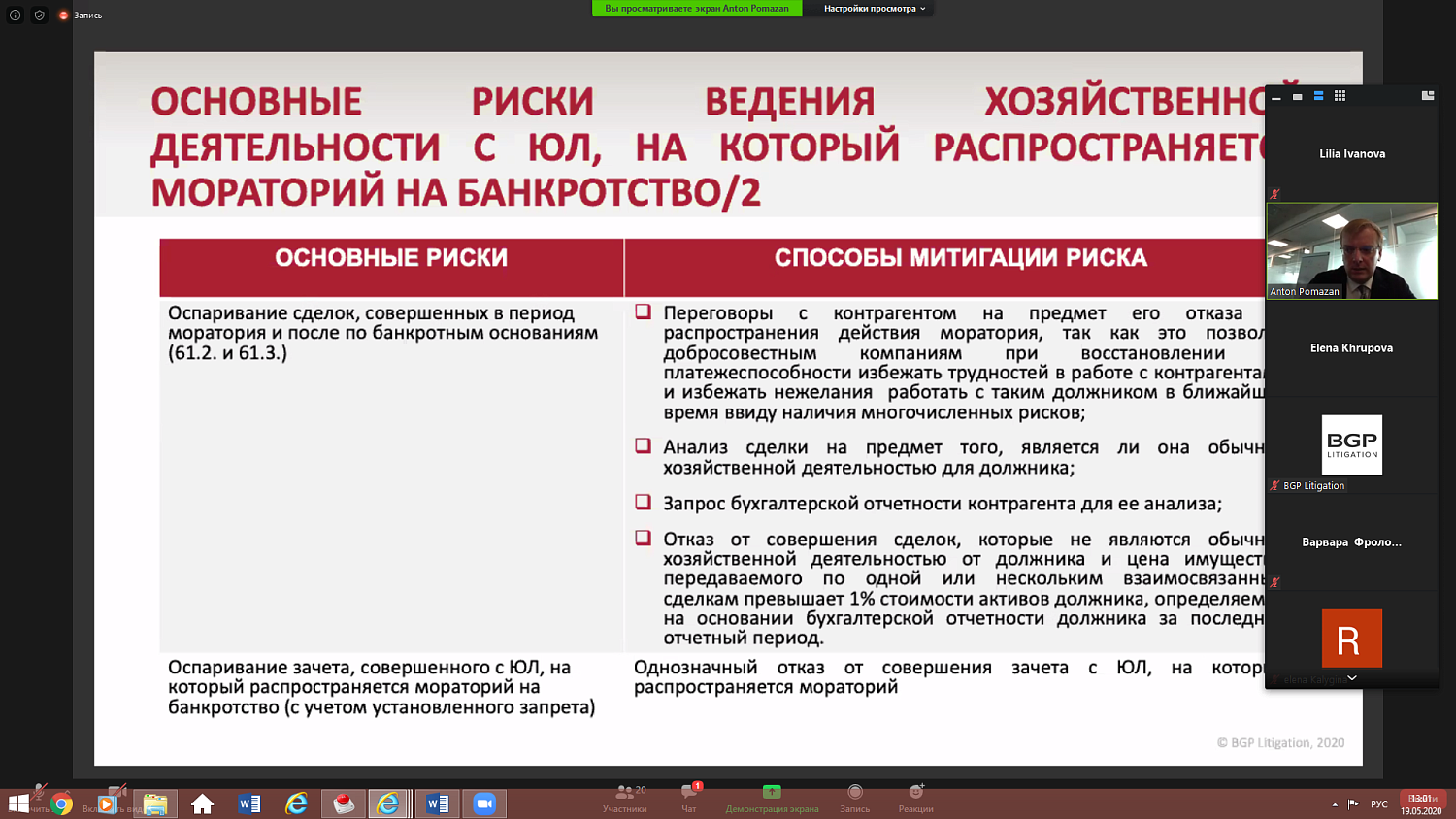This screenshot has width=1456, height=819.
Task: Click the green viewing Anton Pomazan screen banner
Action: (697, 9)
